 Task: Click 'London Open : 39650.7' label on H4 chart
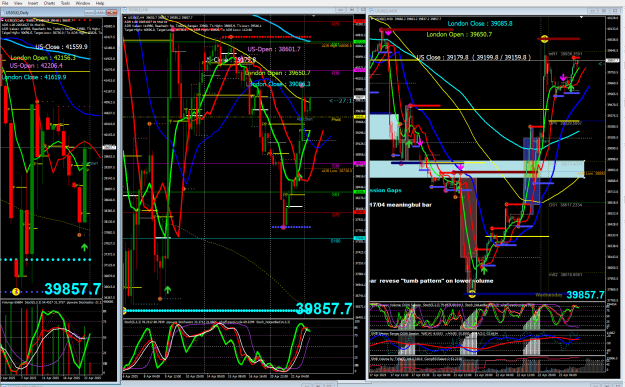(x=277, y=73)
